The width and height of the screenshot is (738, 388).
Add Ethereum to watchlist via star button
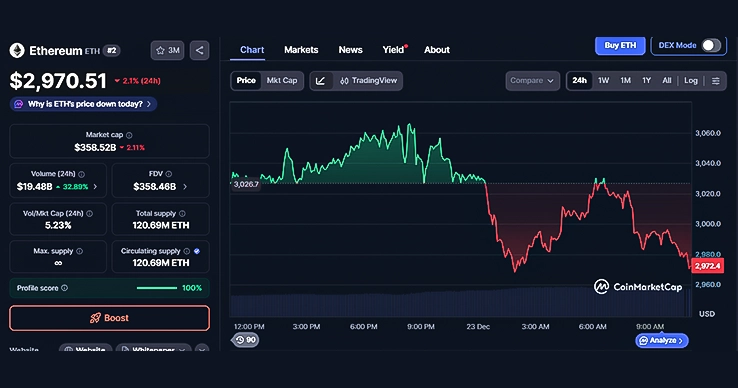(168, 50)
